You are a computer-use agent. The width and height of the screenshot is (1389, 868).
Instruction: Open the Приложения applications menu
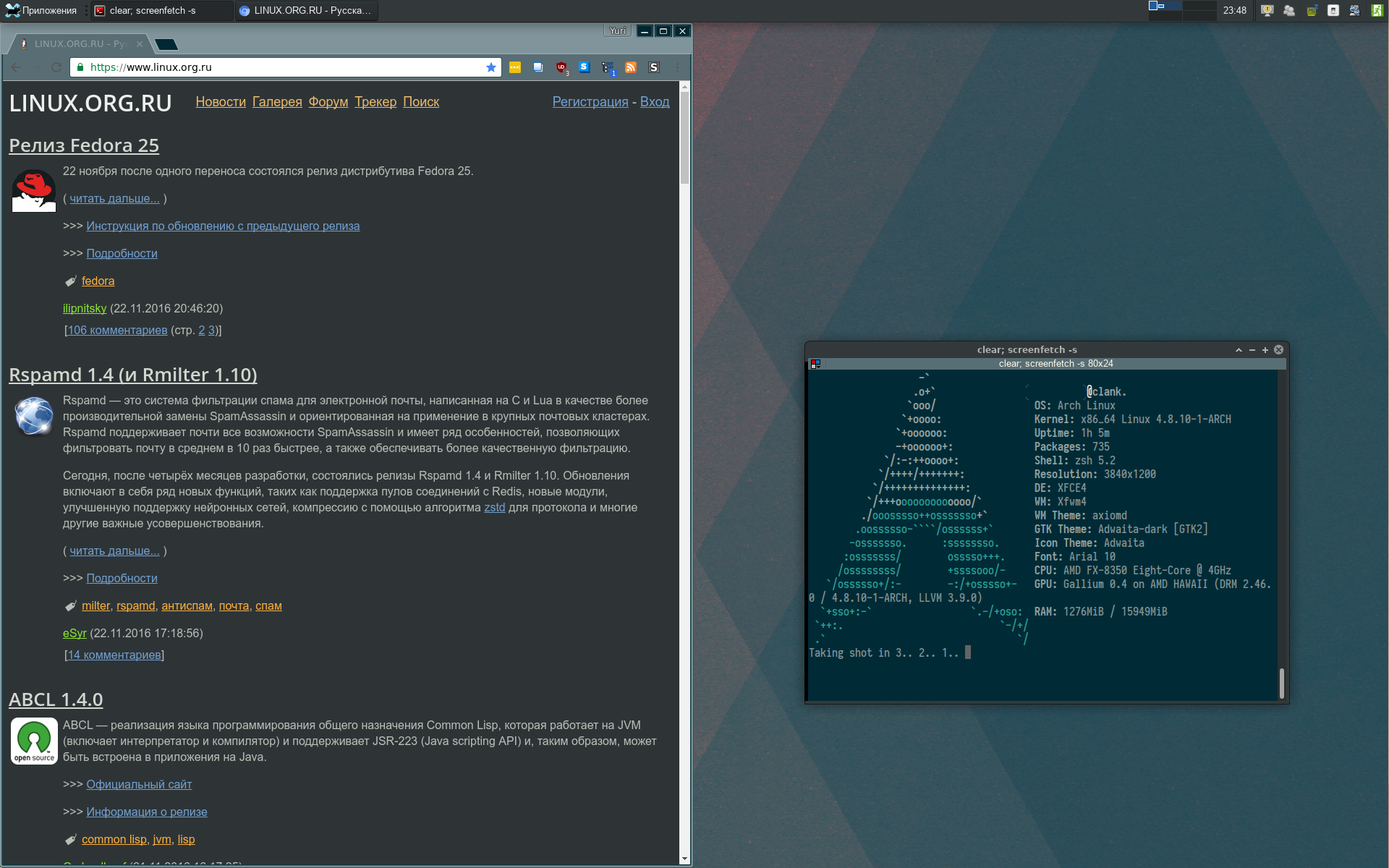41,10
